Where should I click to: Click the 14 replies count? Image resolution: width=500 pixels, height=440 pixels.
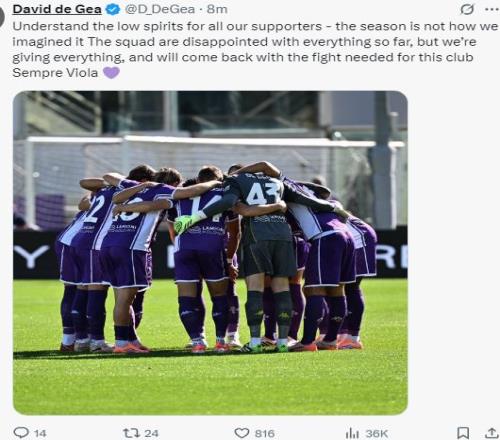coord(40,433)
